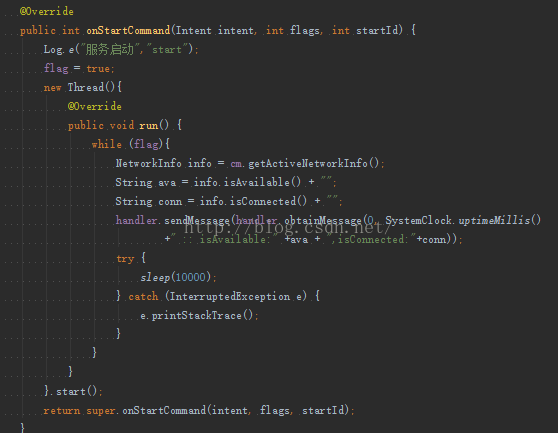Click the @Override annotation above run()
558x433 pixels.
click(95, 106)
